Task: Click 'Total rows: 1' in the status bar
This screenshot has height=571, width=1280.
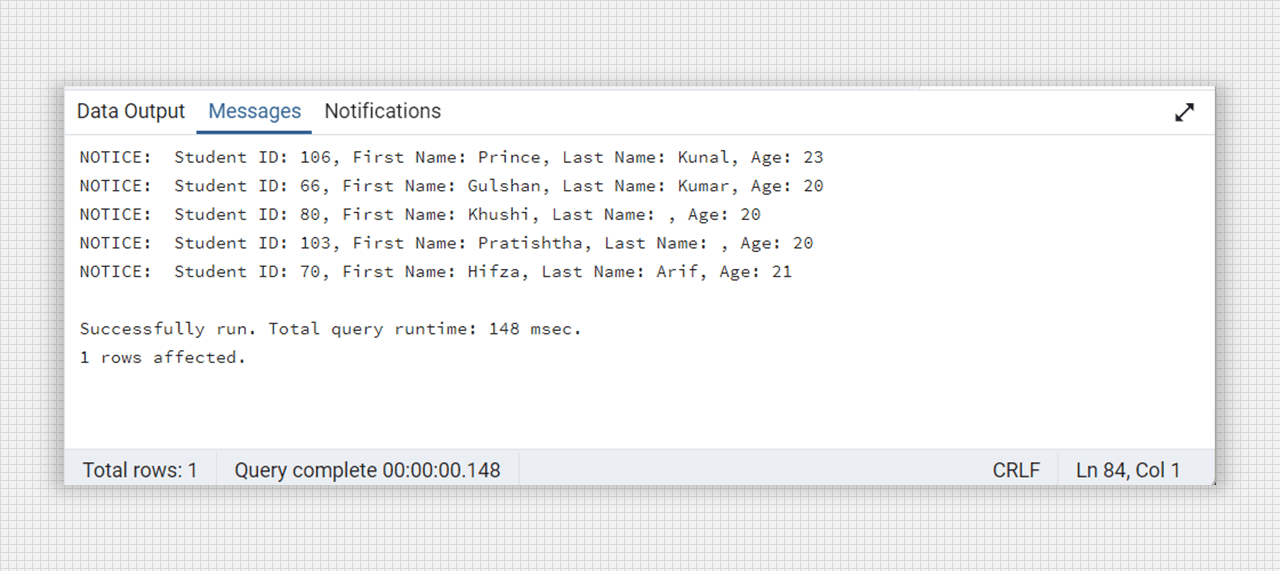Action: coord(140,470)
